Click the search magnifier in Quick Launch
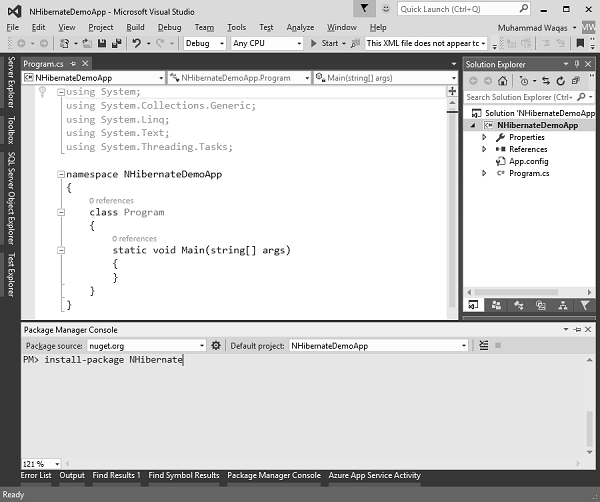 coord(524,8)
